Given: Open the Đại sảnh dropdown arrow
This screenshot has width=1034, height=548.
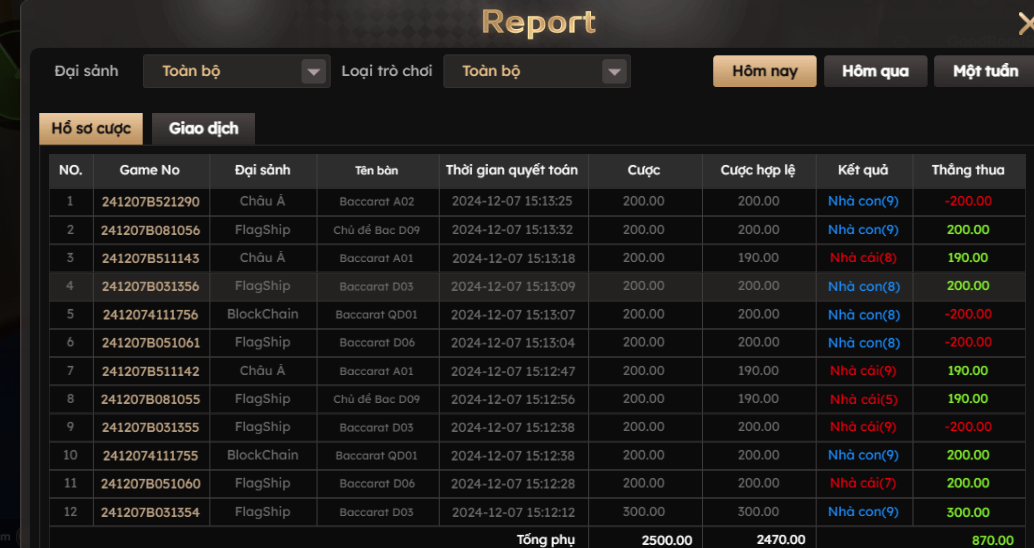Looking at the screenshot, I should (x=314, y=72).
